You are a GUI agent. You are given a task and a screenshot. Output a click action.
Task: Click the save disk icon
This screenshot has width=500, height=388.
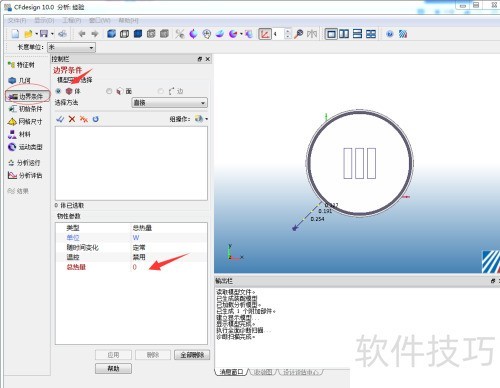(44, 34)
